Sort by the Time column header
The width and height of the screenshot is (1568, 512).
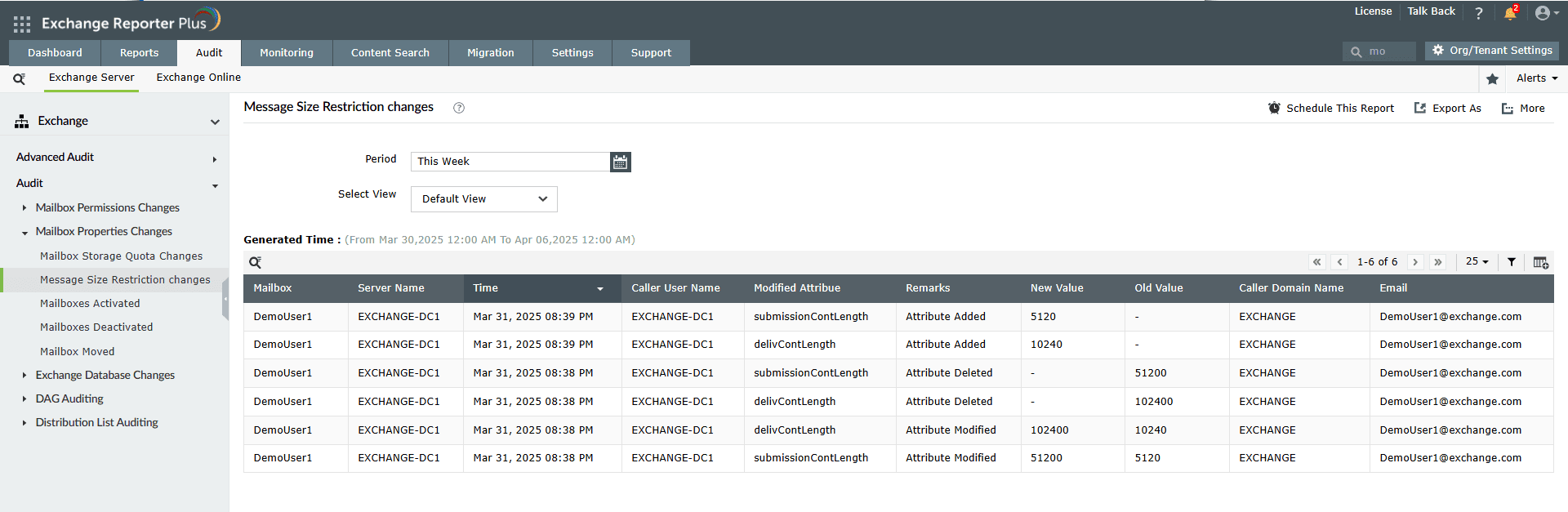542,288
